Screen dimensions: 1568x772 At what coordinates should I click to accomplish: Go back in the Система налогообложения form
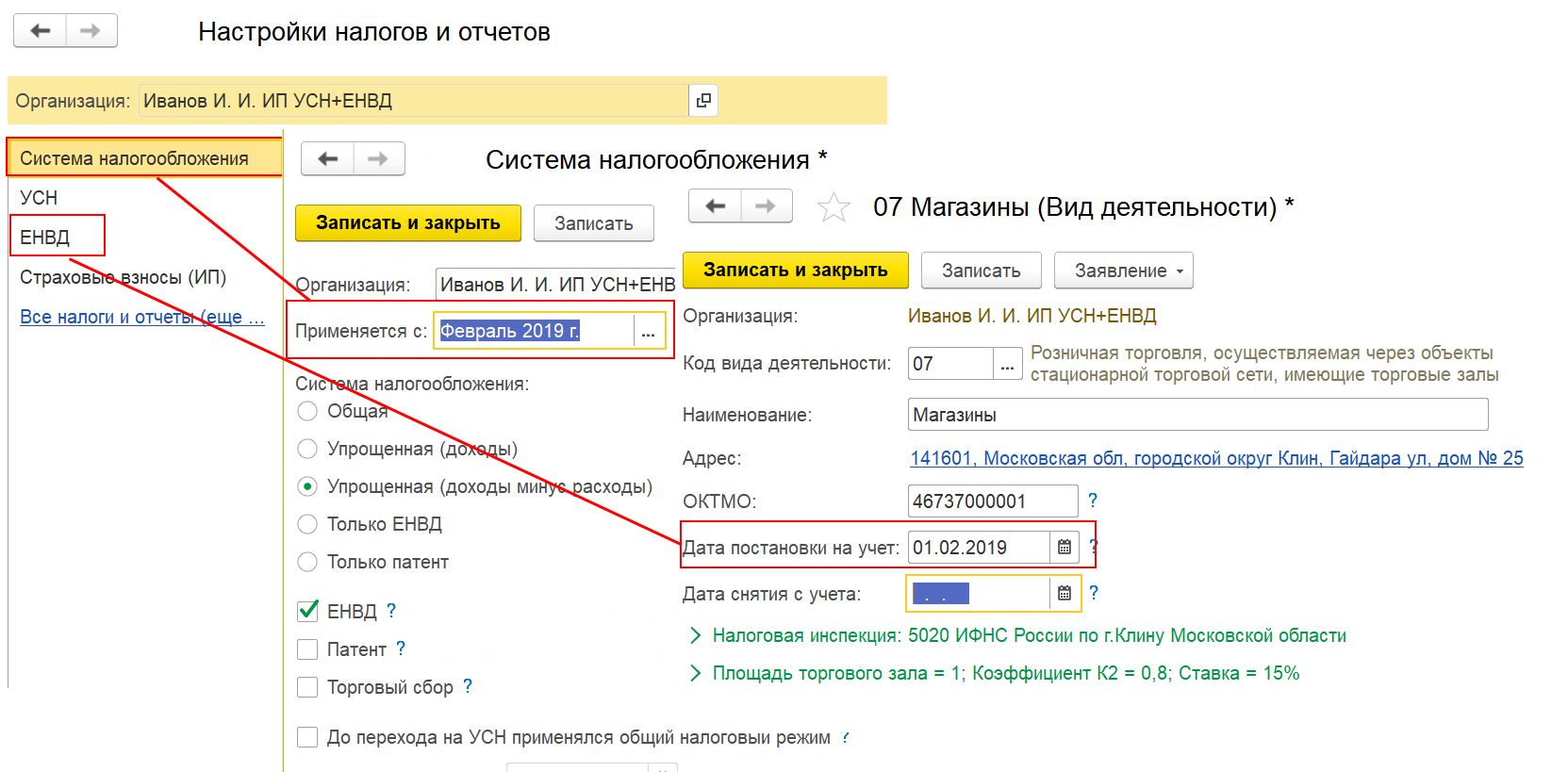(327, 158)
